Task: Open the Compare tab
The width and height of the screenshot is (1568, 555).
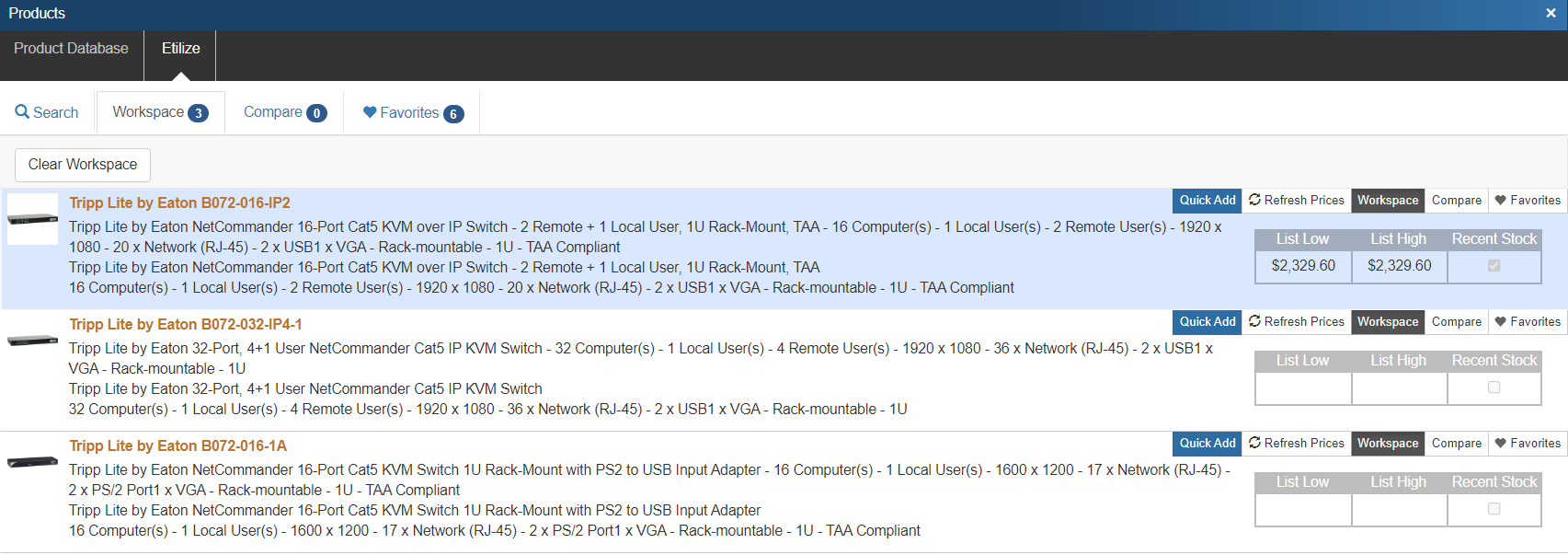Action: click(x=284, y=112)
